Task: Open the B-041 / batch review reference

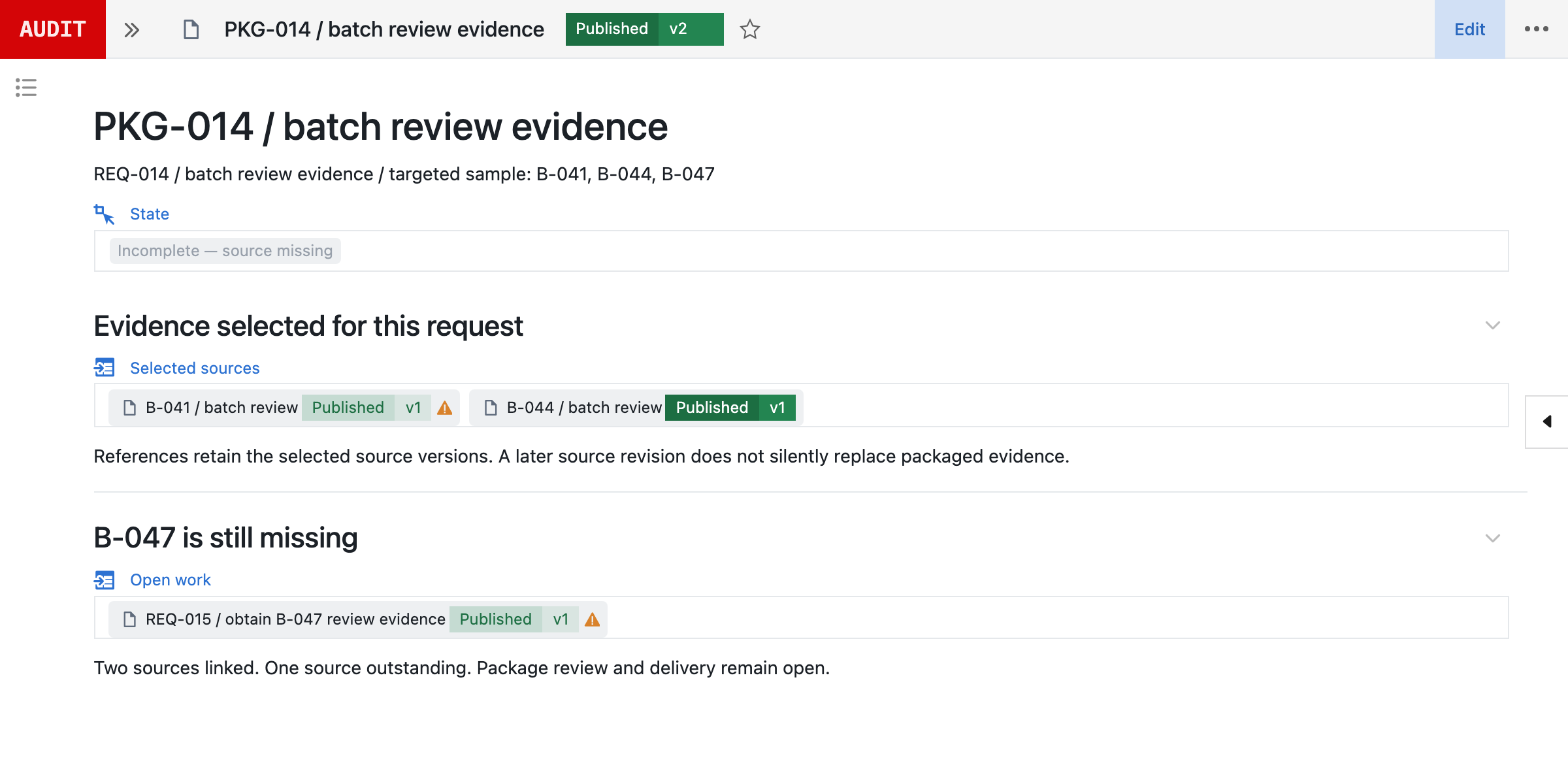Action: click(221, 408)
